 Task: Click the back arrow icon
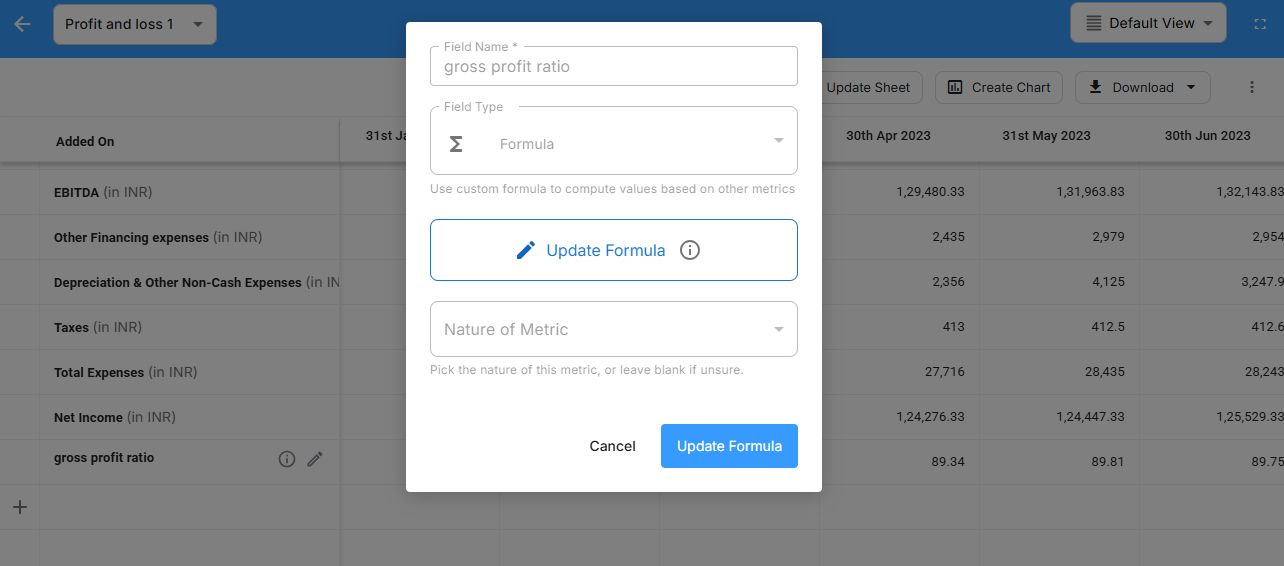point(22,24)
